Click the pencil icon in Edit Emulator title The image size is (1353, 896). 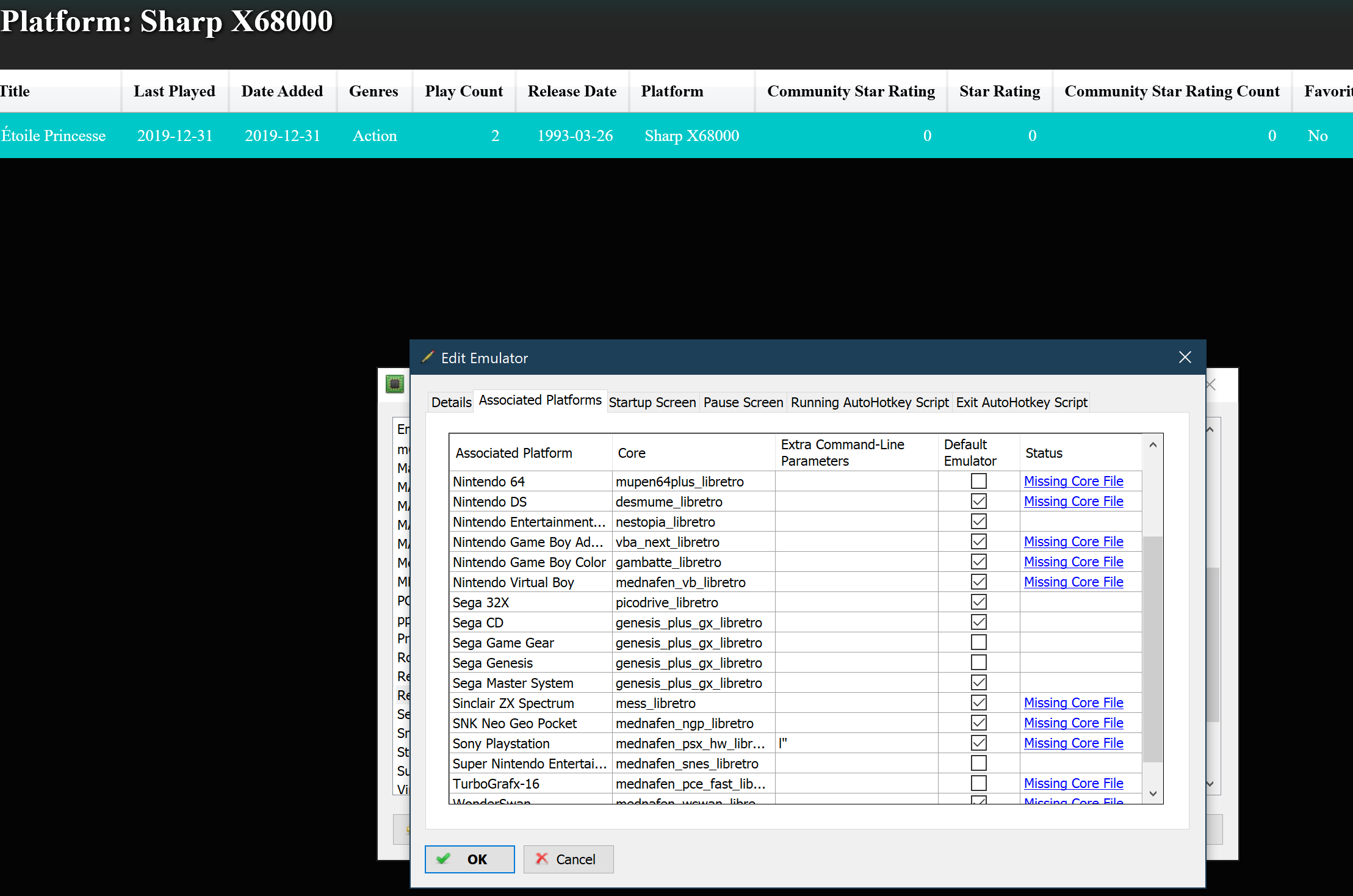[428, 357]
